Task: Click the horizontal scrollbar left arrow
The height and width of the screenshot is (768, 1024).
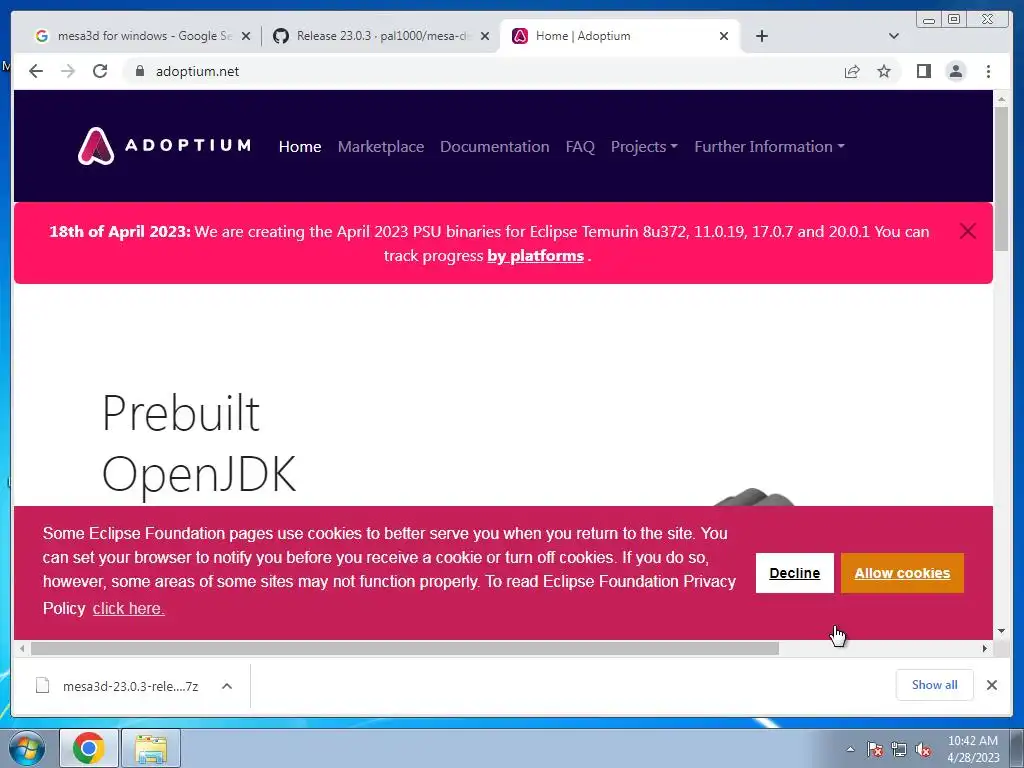Action: pyautogui.click(x=22, y=648)
